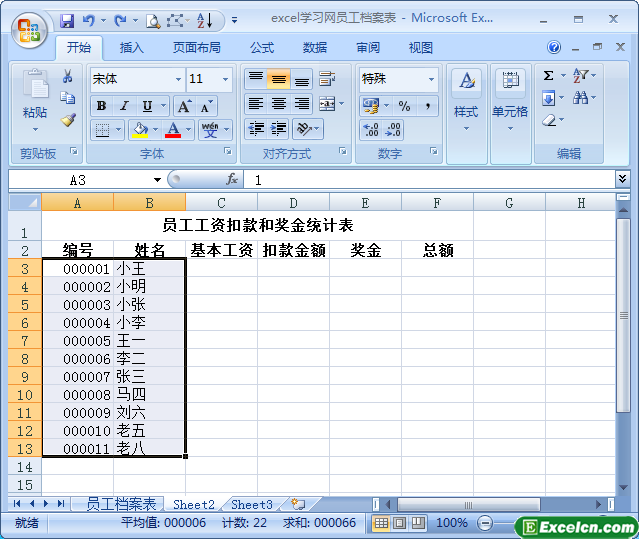Click the Save icon in quick access toolbar

coord(67,20)
